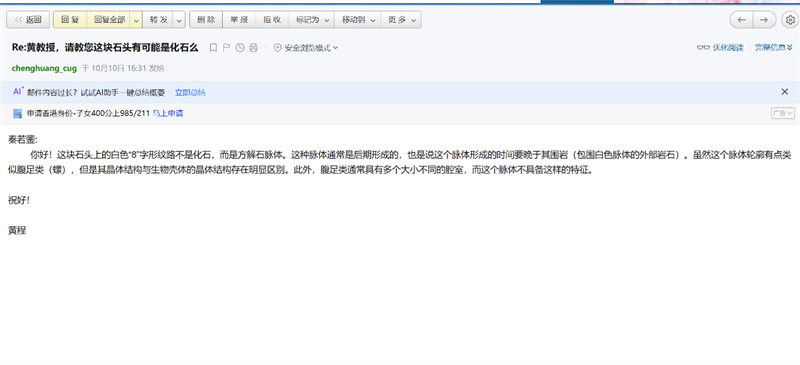Screen dimensions: 800x365
Task: Click the closing line 祝好!
Action: click(19, 200)
